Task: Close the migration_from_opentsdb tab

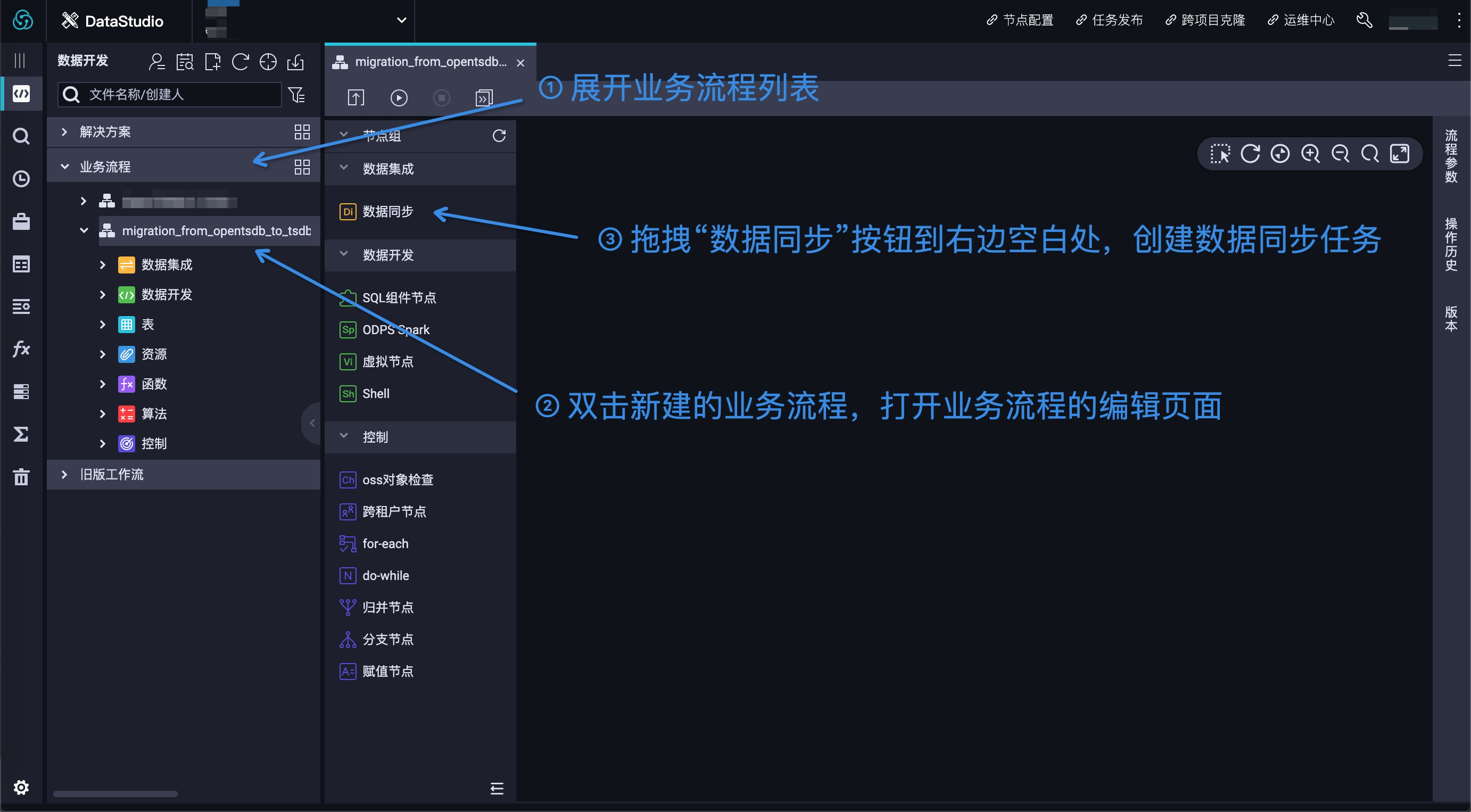Action: tap(520, 63)
